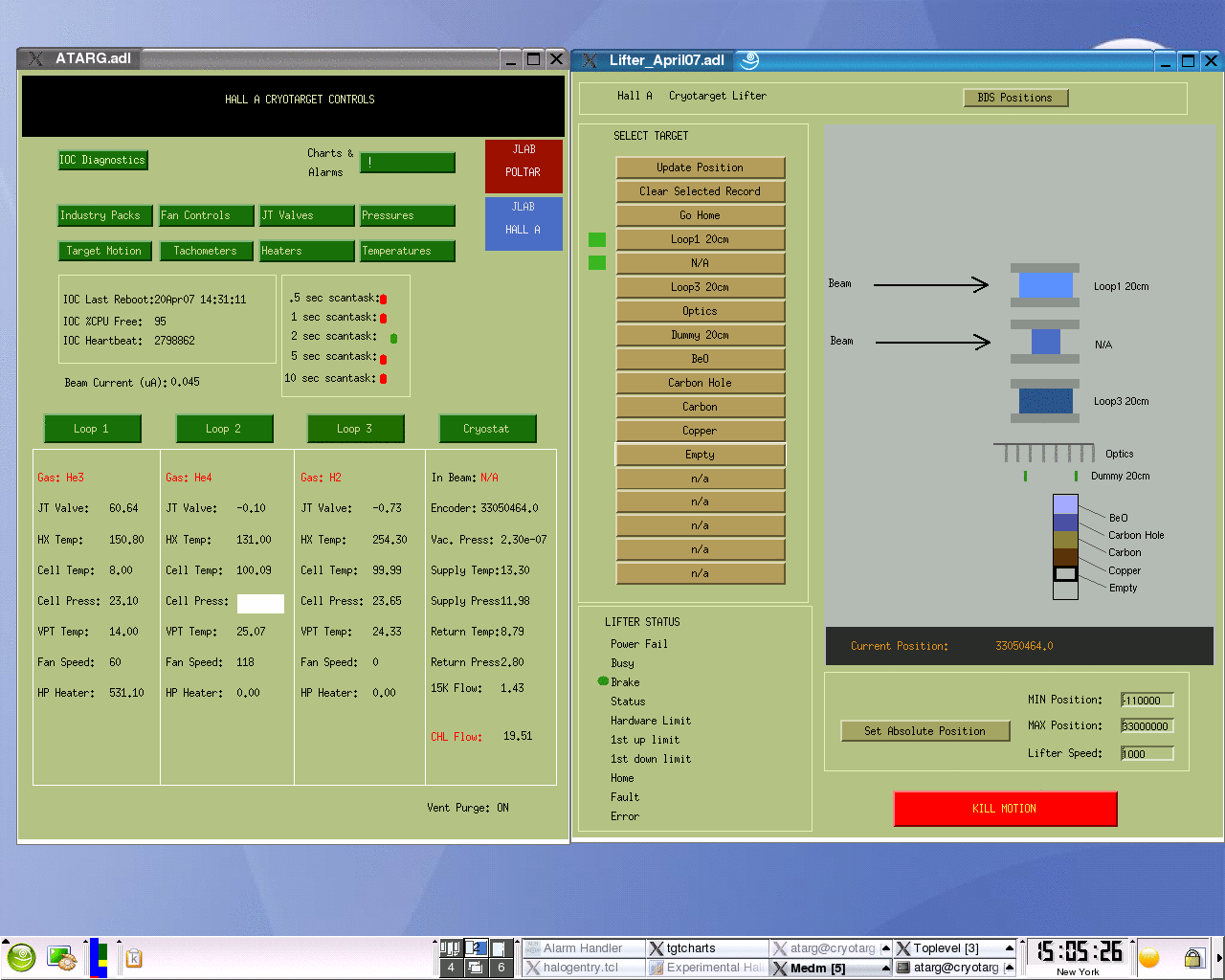This screenshot has width=1225, height=980.
Task: Click the blue and yellow bar icon in the taskbar
Action: (x=99, y=958)
